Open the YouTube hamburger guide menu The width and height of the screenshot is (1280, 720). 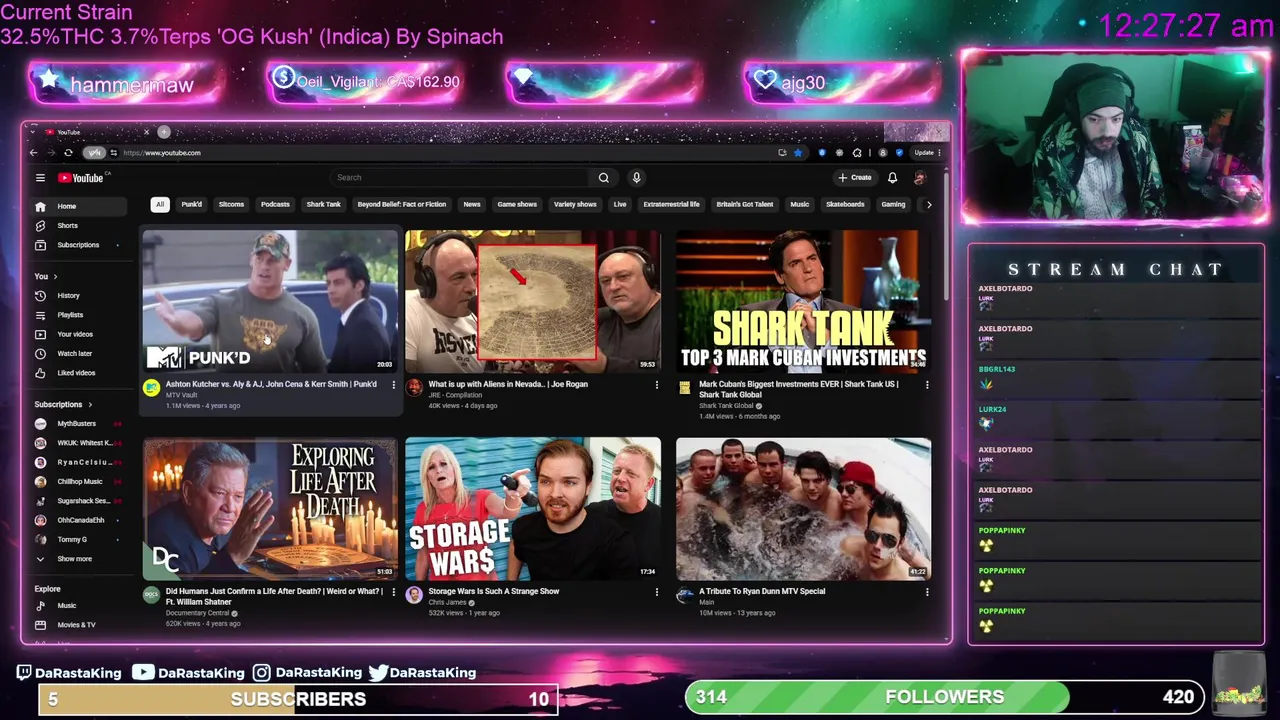[40, 178]
